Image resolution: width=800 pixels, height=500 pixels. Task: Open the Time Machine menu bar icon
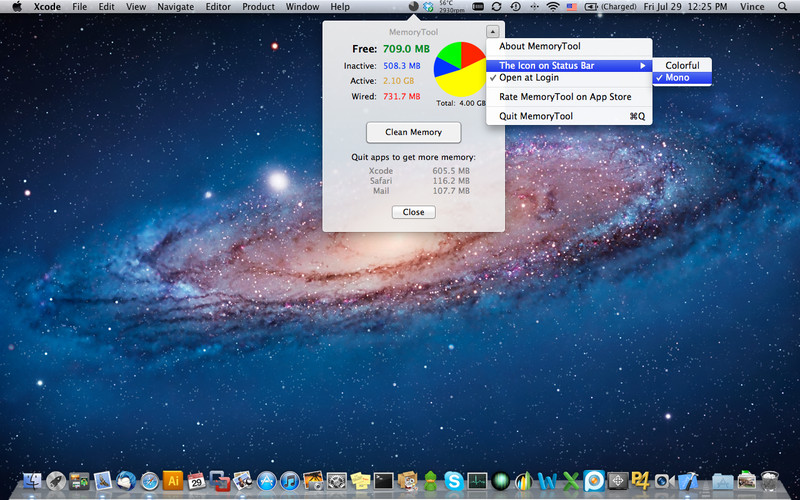point(515,7)
